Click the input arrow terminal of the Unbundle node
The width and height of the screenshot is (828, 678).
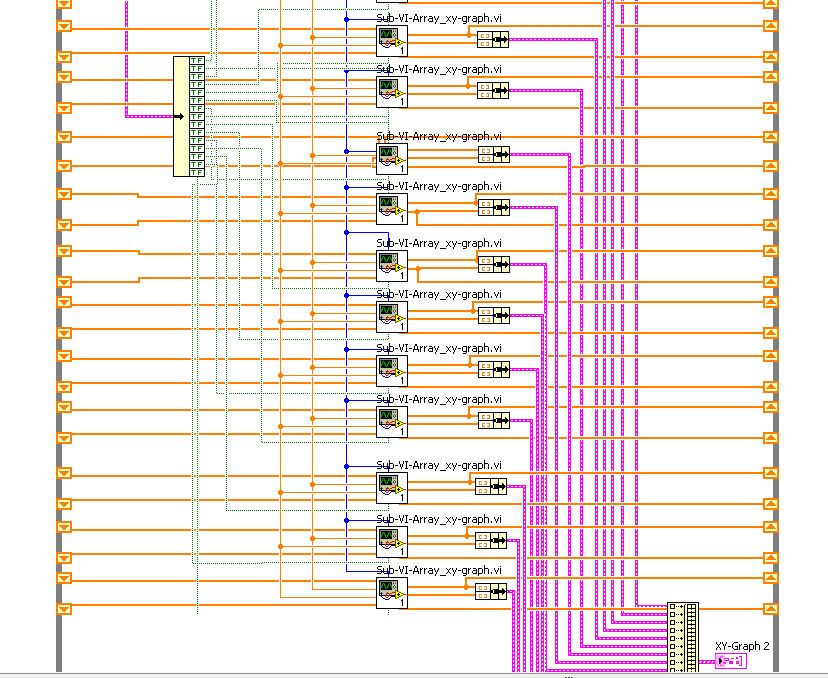(180, 116)
